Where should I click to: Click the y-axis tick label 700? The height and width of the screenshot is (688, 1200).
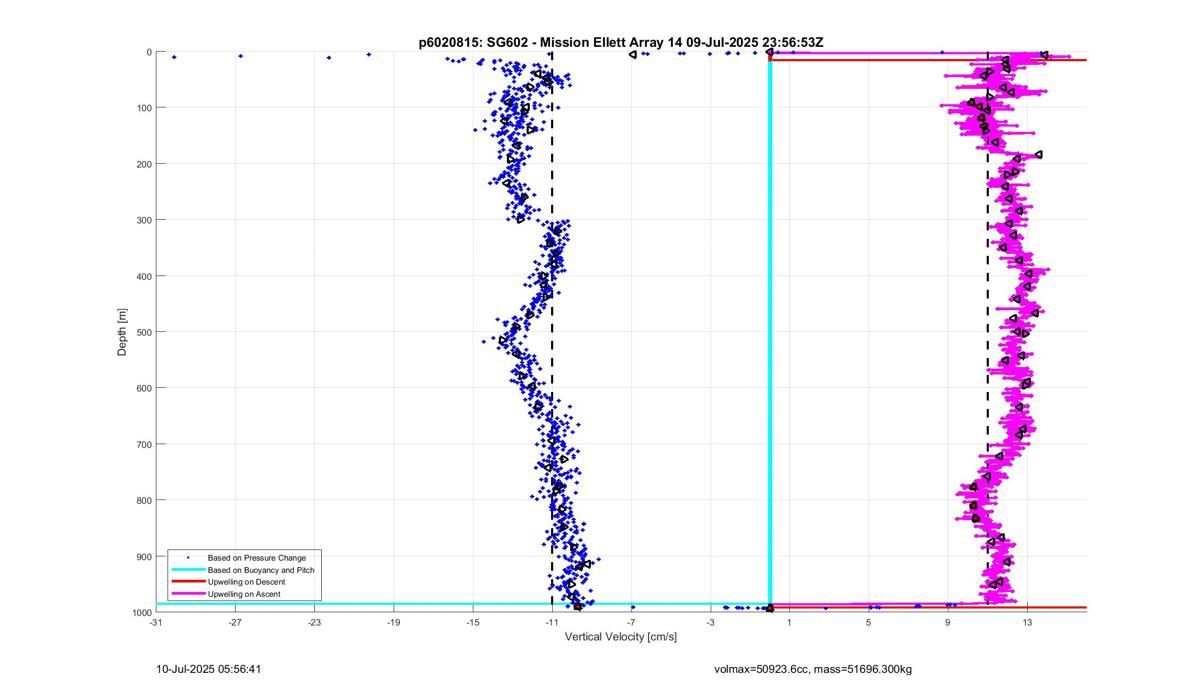(143, 444)
